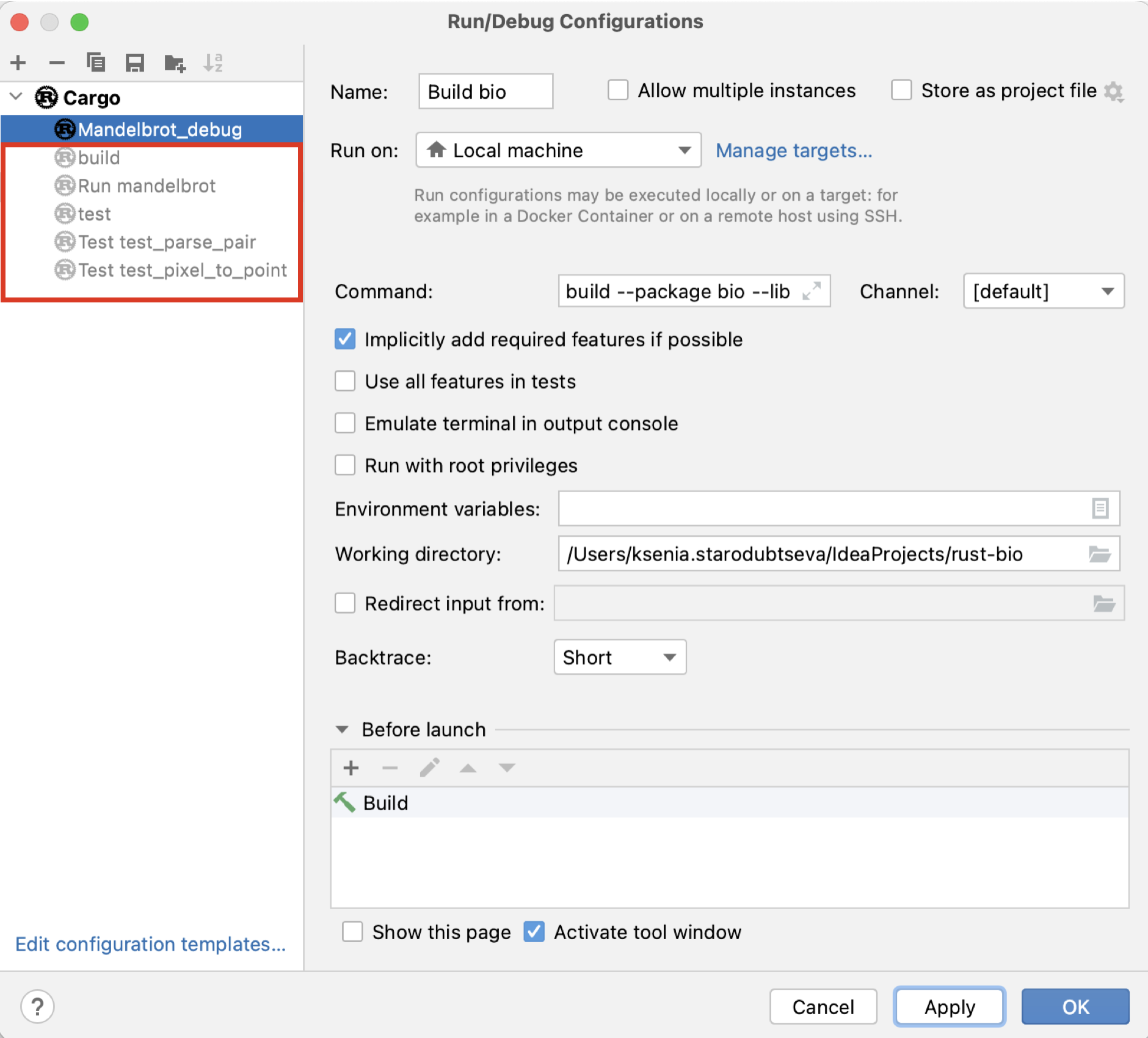Screen dimensions: 1148x1038
Task: Click the Name input field
Action: 485,92
